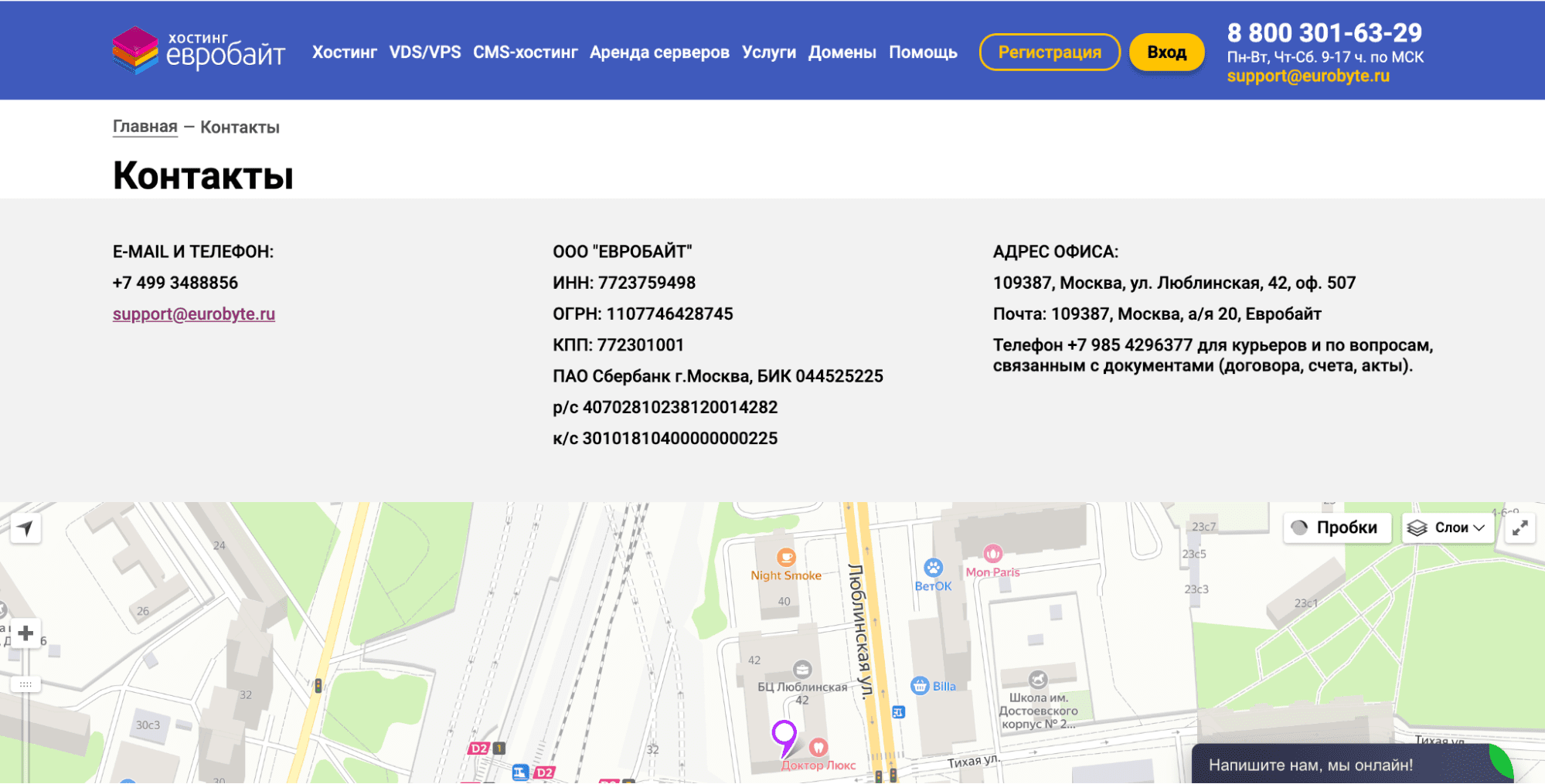Image resolution: width=1545 pixels, height=784 pixels.
Task: Open the Хостинг menu item
Action: (x=344, y=53)
